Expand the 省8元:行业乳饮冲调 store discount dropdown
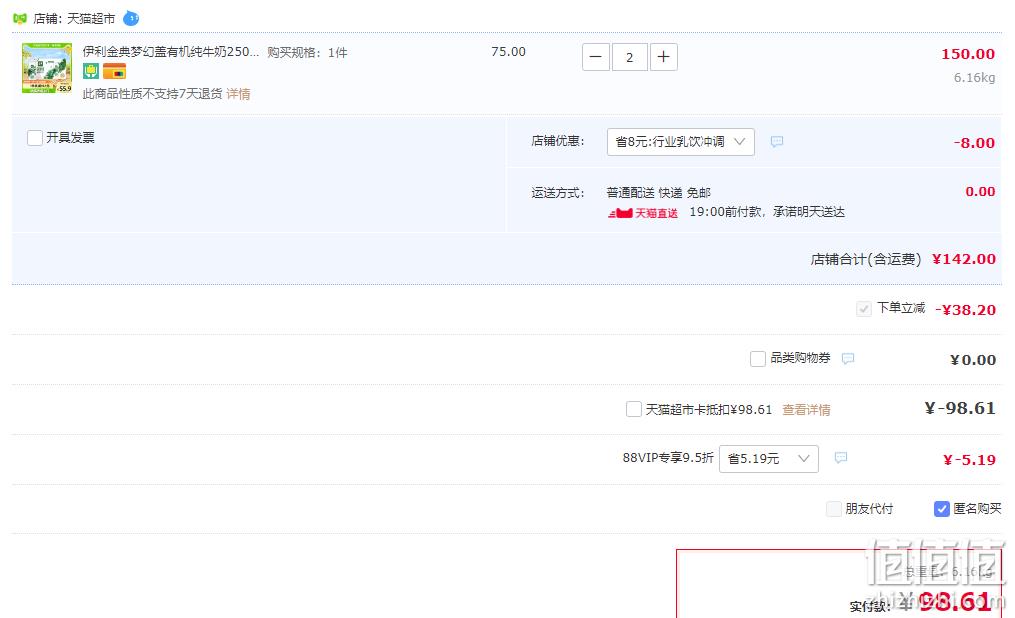Image resolution: width=1015 pixels, height=618 pixels. (x=680, y=142)
